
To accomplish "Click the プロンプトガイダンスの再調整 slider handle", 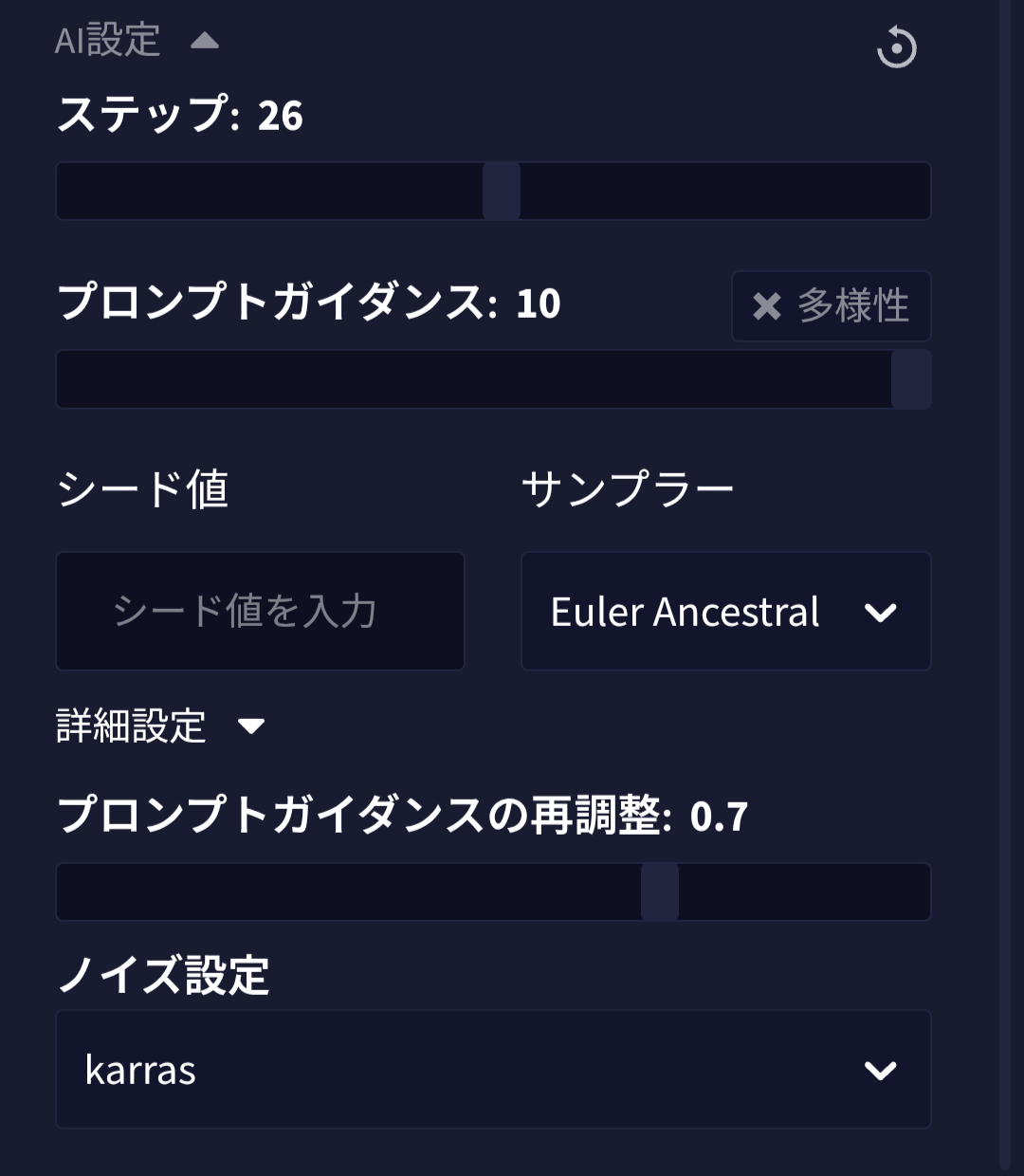I will 660,891.
